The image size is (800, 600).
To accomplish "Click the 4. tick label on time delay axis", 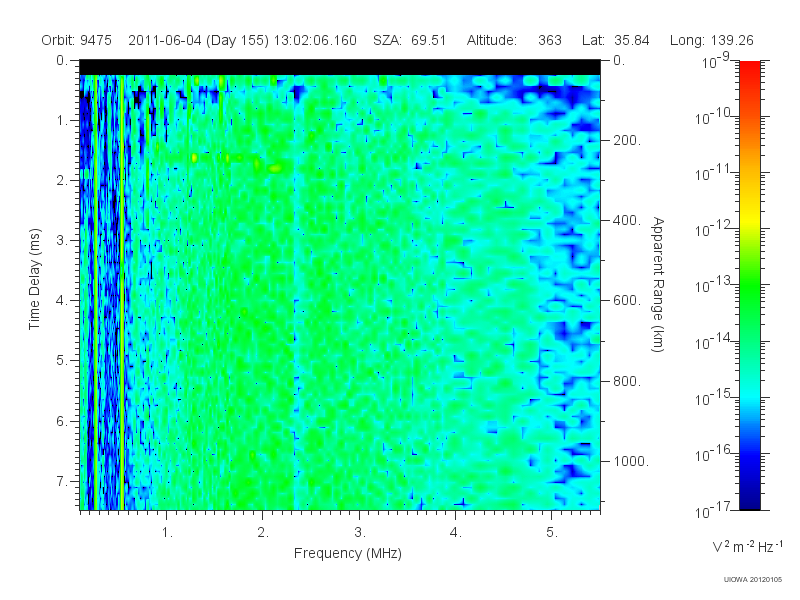I will [x=61, y=301].
